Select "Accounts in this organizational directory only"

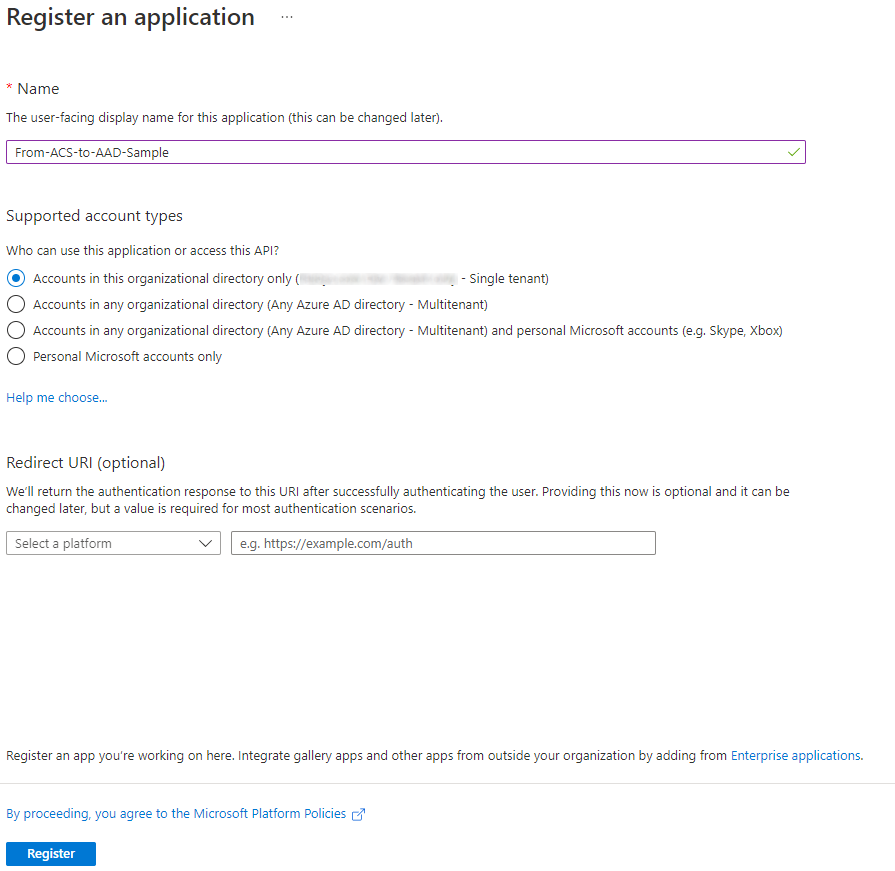(15, 278)
